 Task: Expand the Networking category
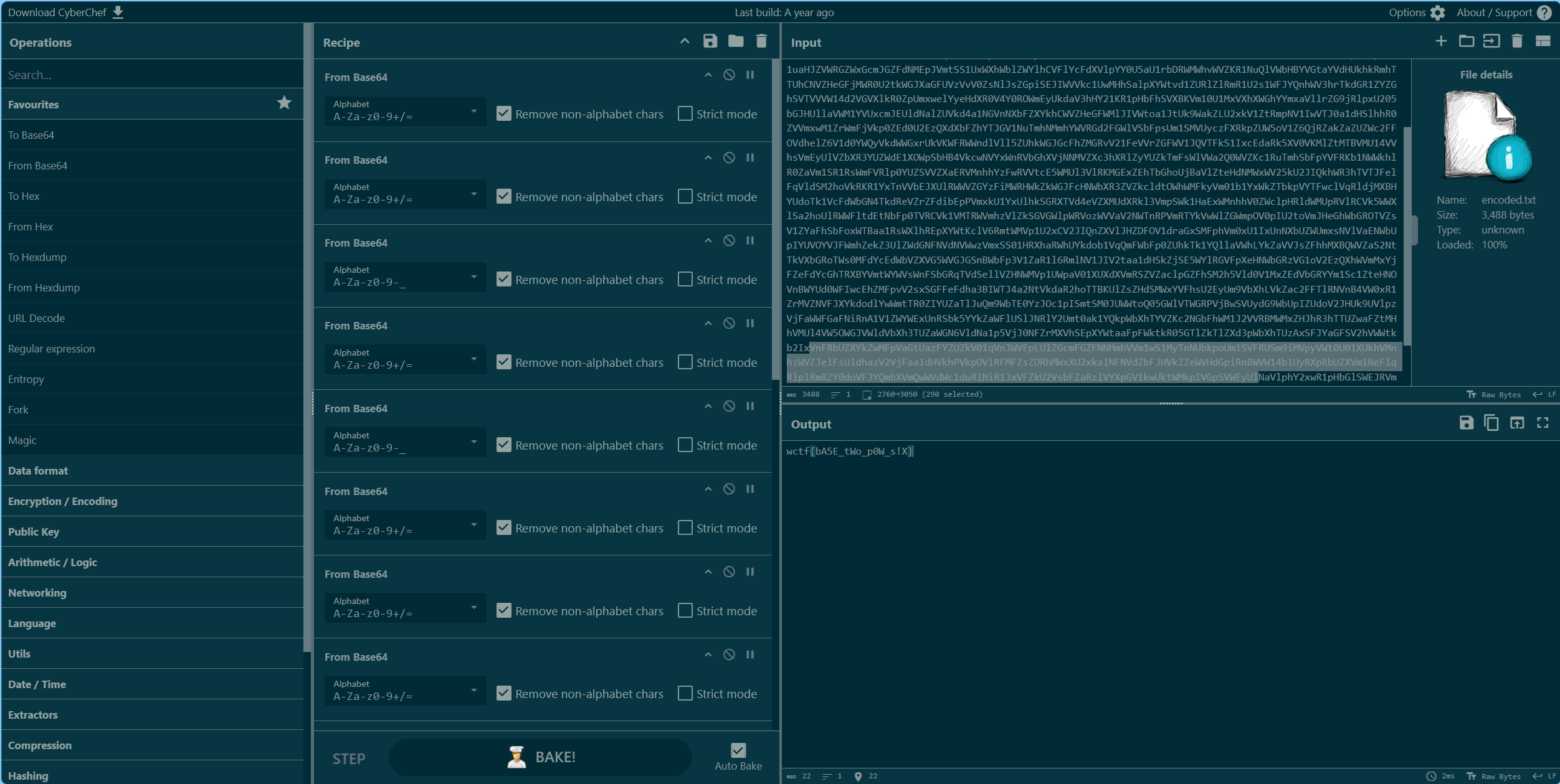[x=152, y=593]
